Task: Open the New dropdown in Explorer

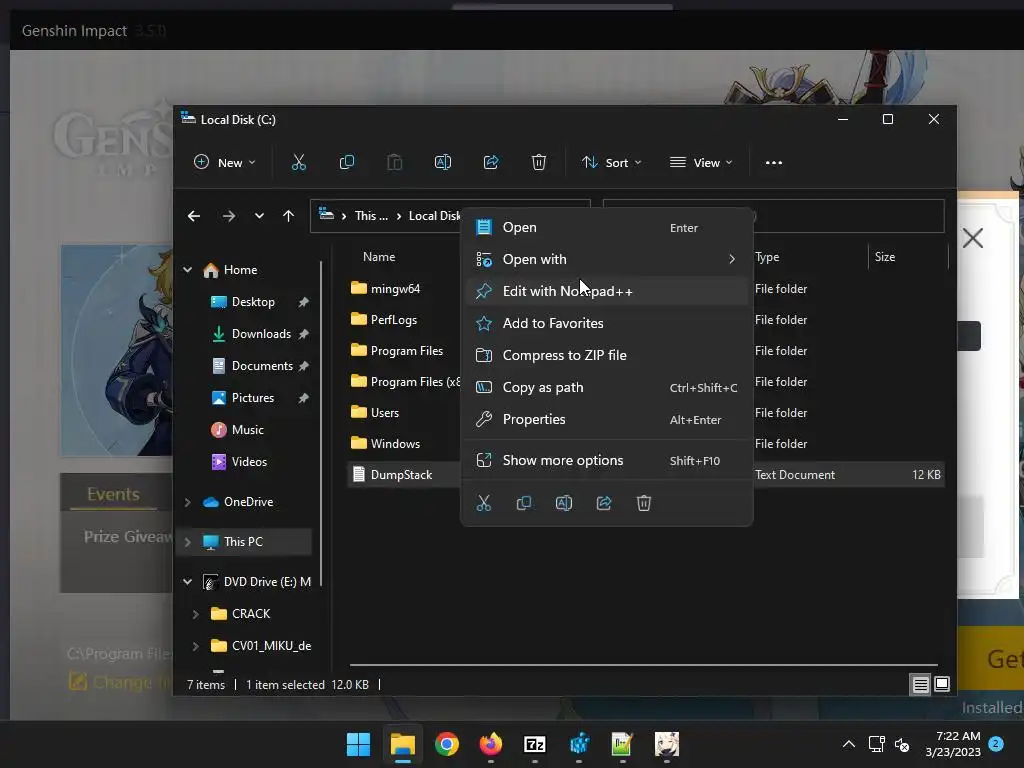Action: 225,163
